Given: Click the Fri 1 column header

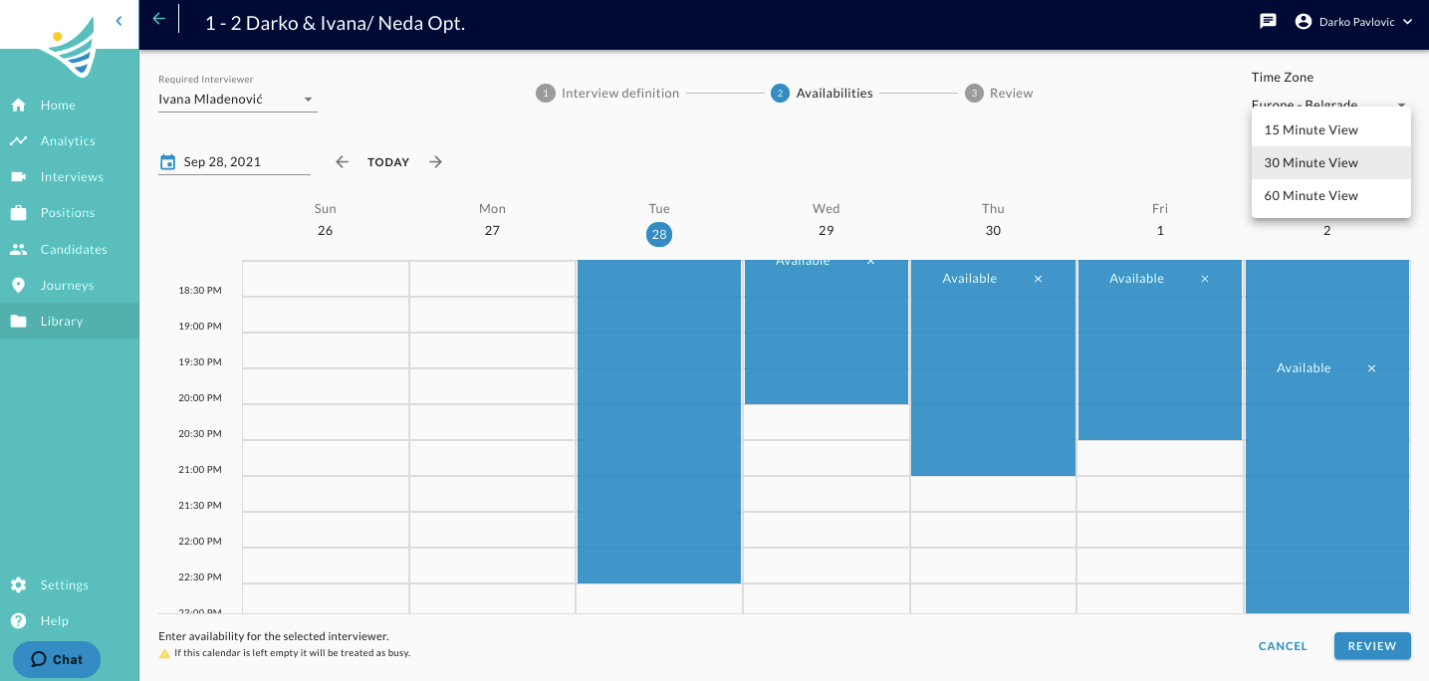Looking at the screenshot, I should coord(1160,220).
